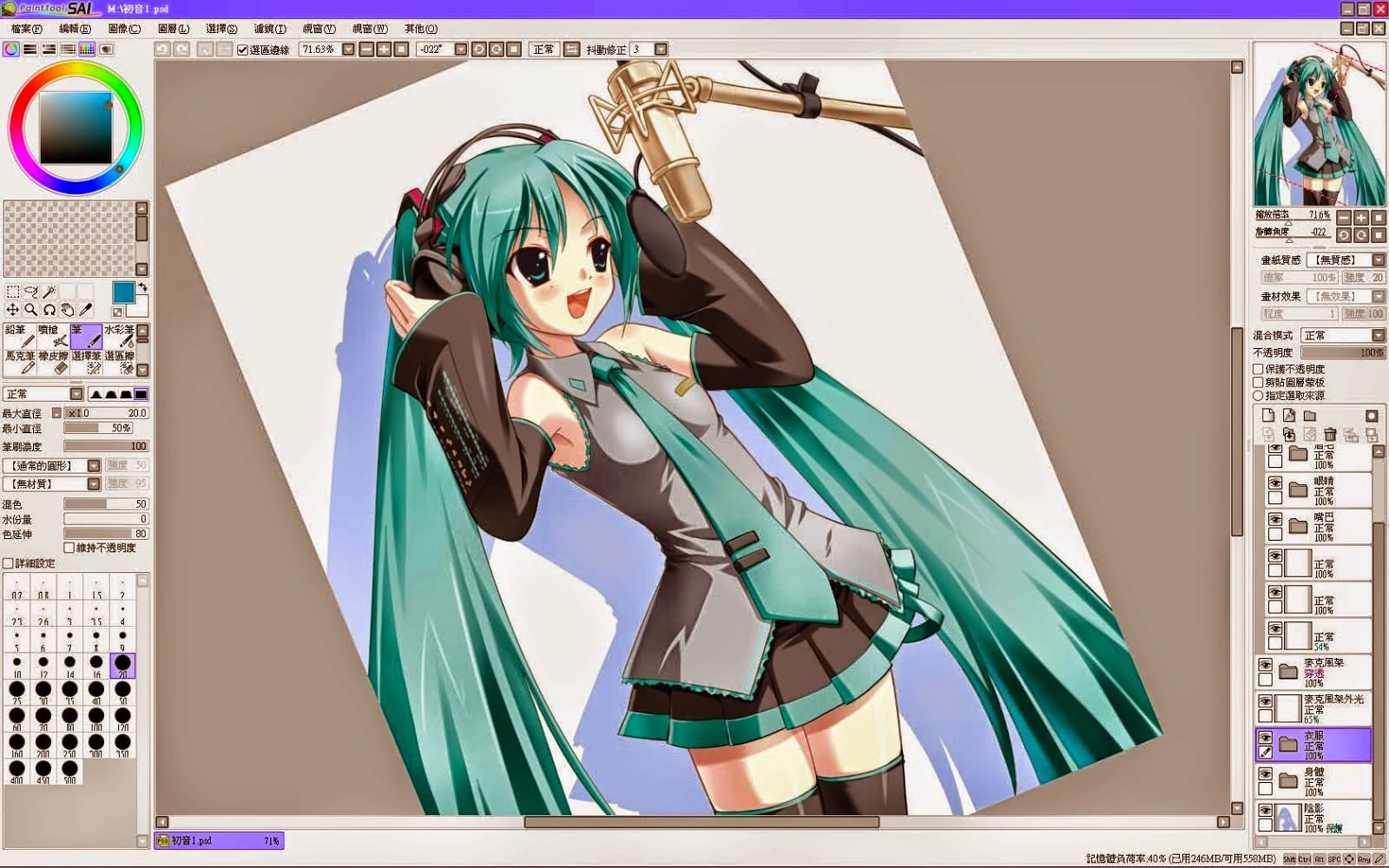Select the 選區擦 selection eraser tool
Image resolution: width=1389 pixels, height=868 pixels.
click(119, 363)
